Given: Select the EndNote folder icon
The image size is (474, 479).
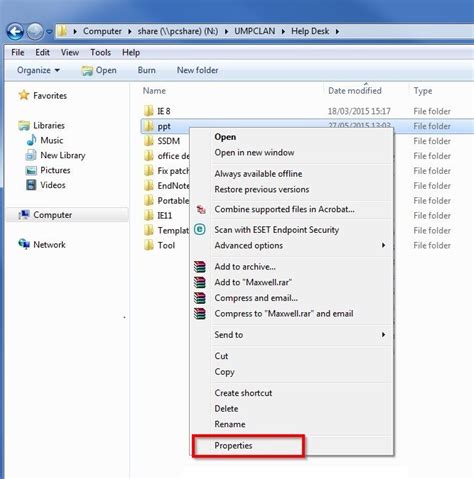Looking at the screenshot, I should click(x=149, y=186).
